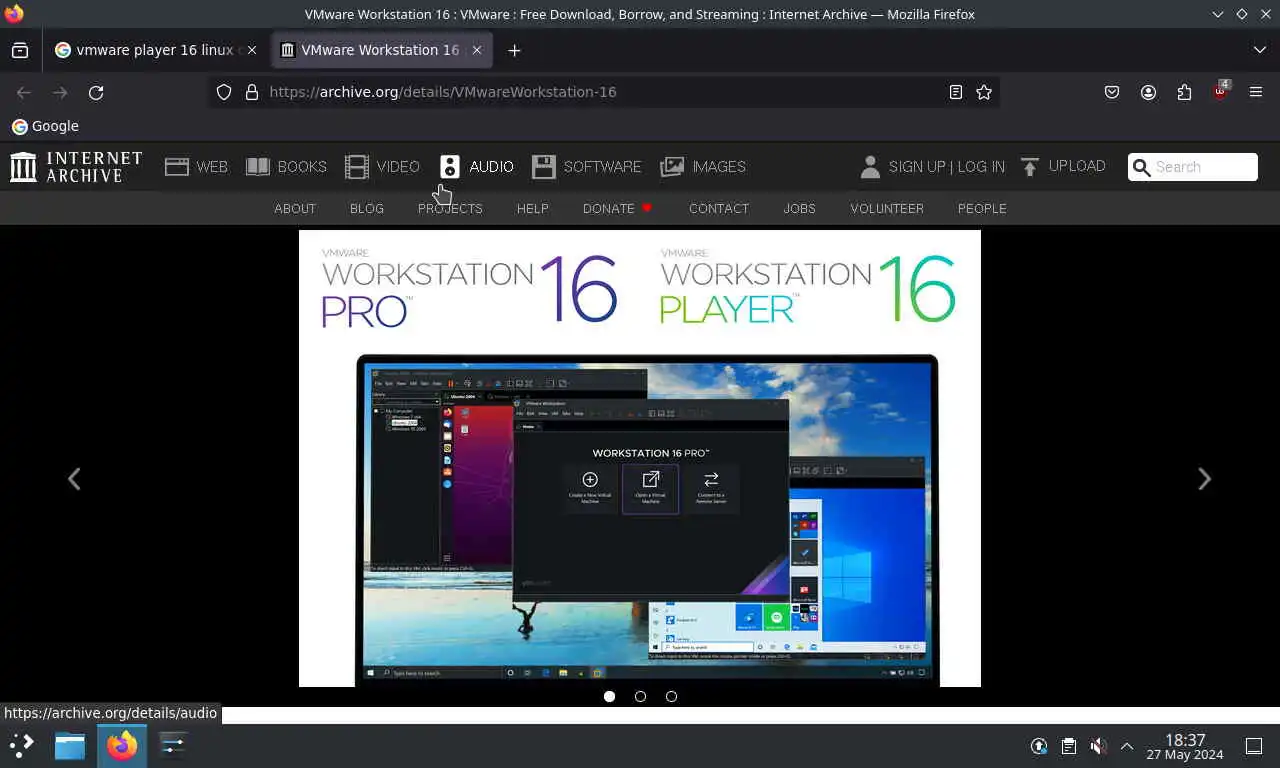Click SIGN UP link
Viewport: 1280px width, 768px height.
[917, 167]
